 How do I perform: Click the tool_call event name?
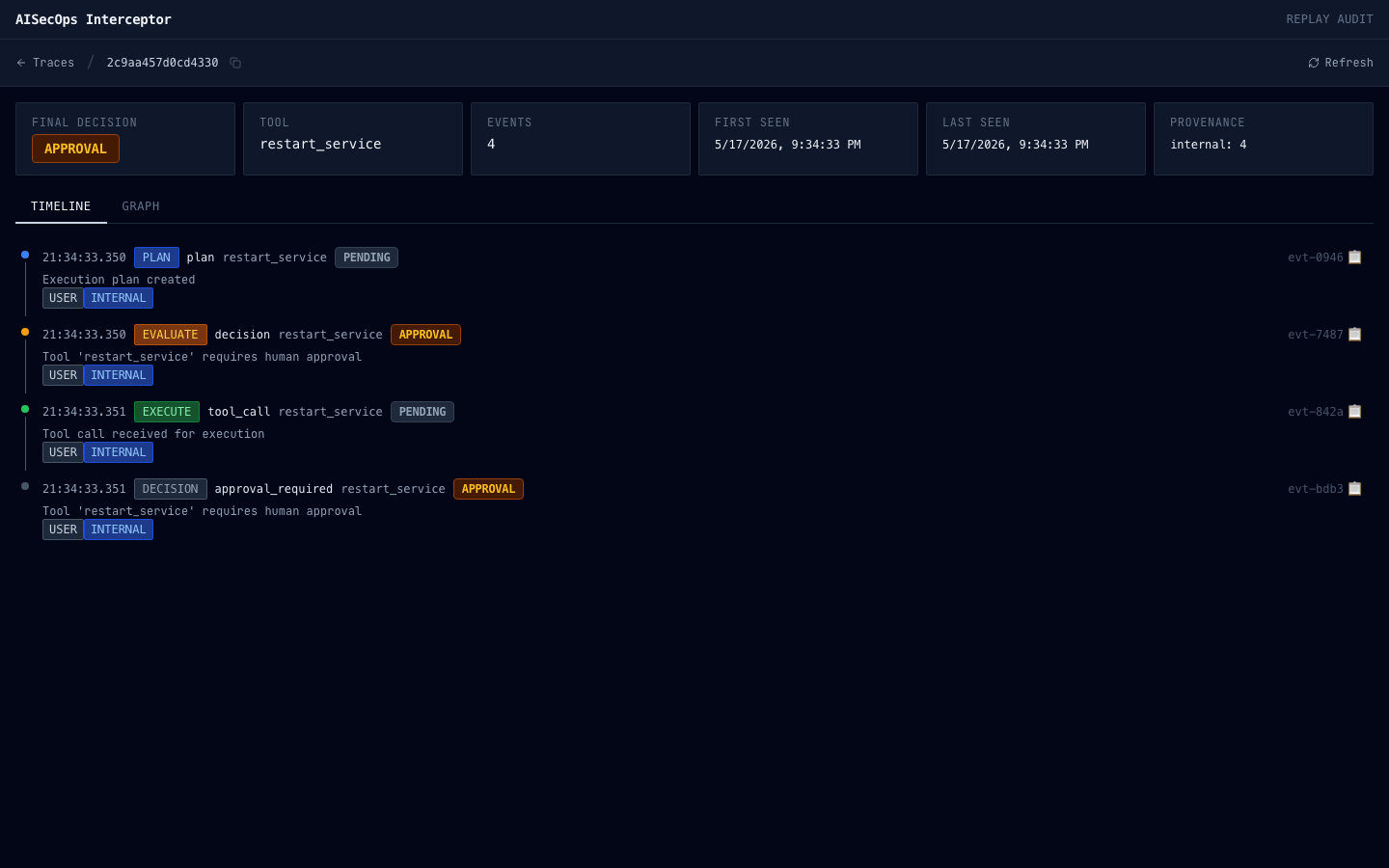pos(239,412)
